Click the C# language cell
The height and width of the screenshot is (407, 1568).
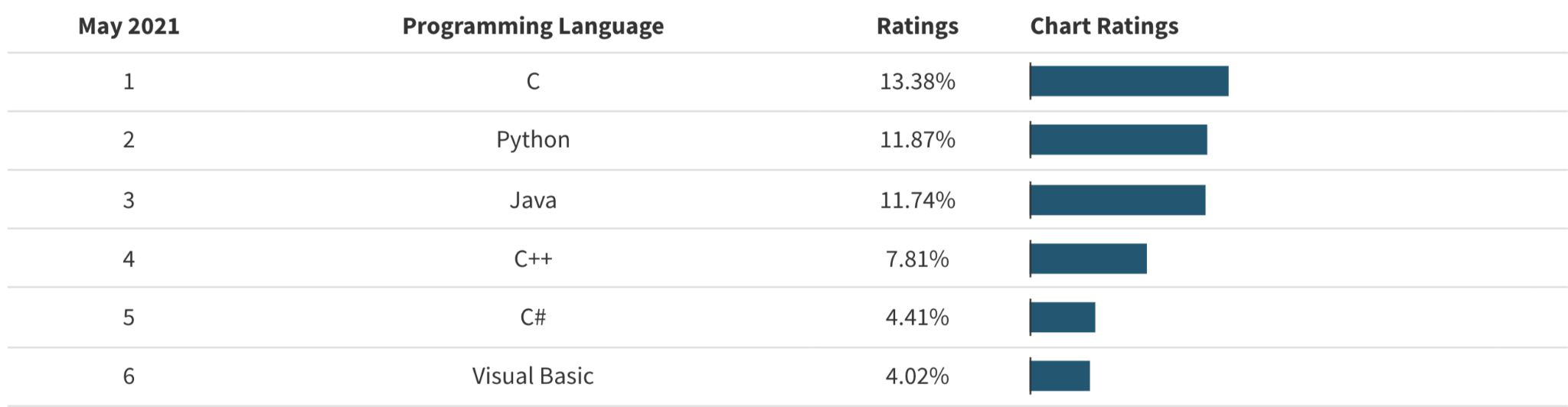[x=533, y=317]
